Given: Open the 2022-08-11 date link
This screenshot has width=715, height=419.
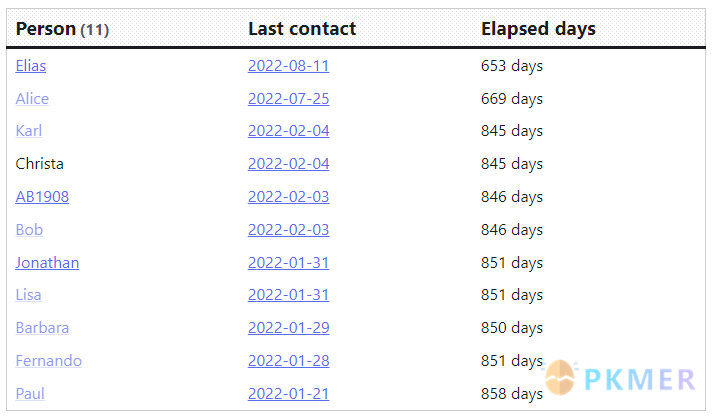Looking at the screenshot, I should click(289, 66).
